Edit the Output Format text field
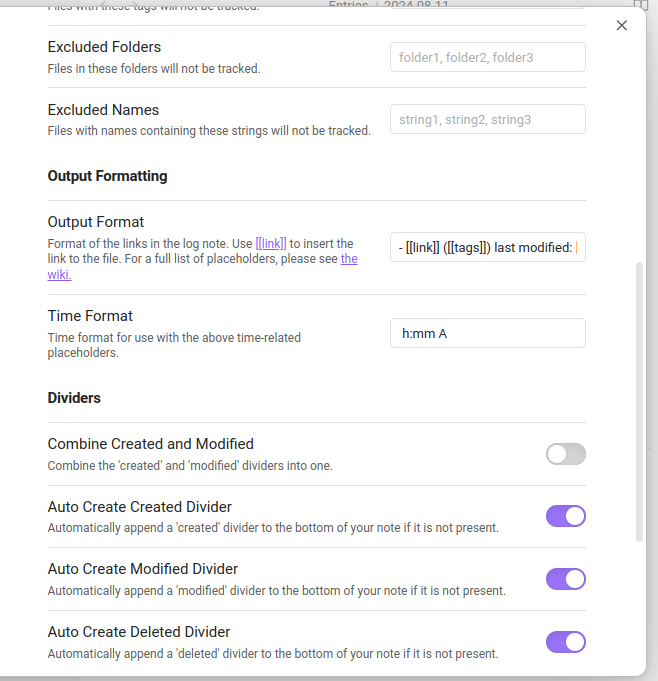Screen dimensions: 658x681 tap(487, 247)
